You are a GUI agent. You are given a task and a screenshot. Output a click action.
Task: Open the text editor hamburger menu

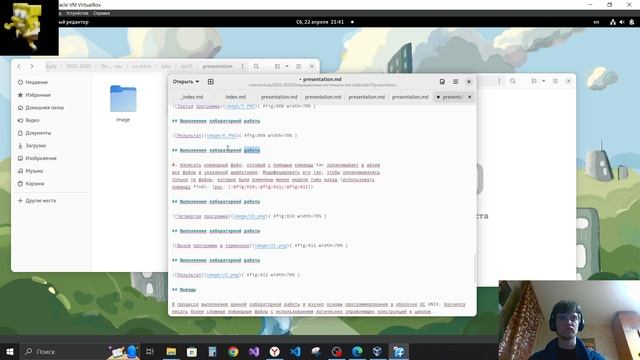456,82
